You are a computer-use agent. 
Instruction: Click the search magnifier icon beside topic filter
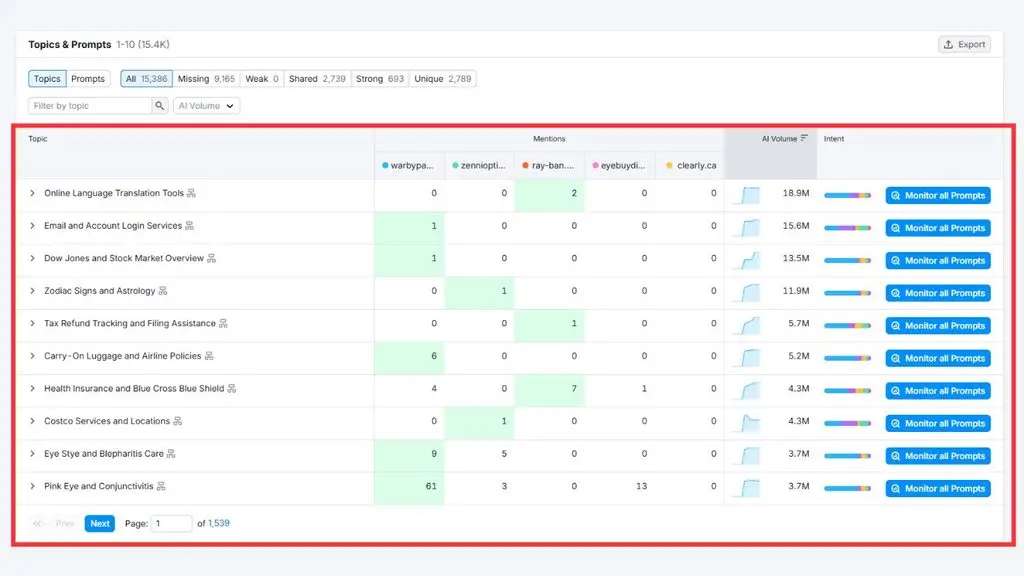point(159,106)
